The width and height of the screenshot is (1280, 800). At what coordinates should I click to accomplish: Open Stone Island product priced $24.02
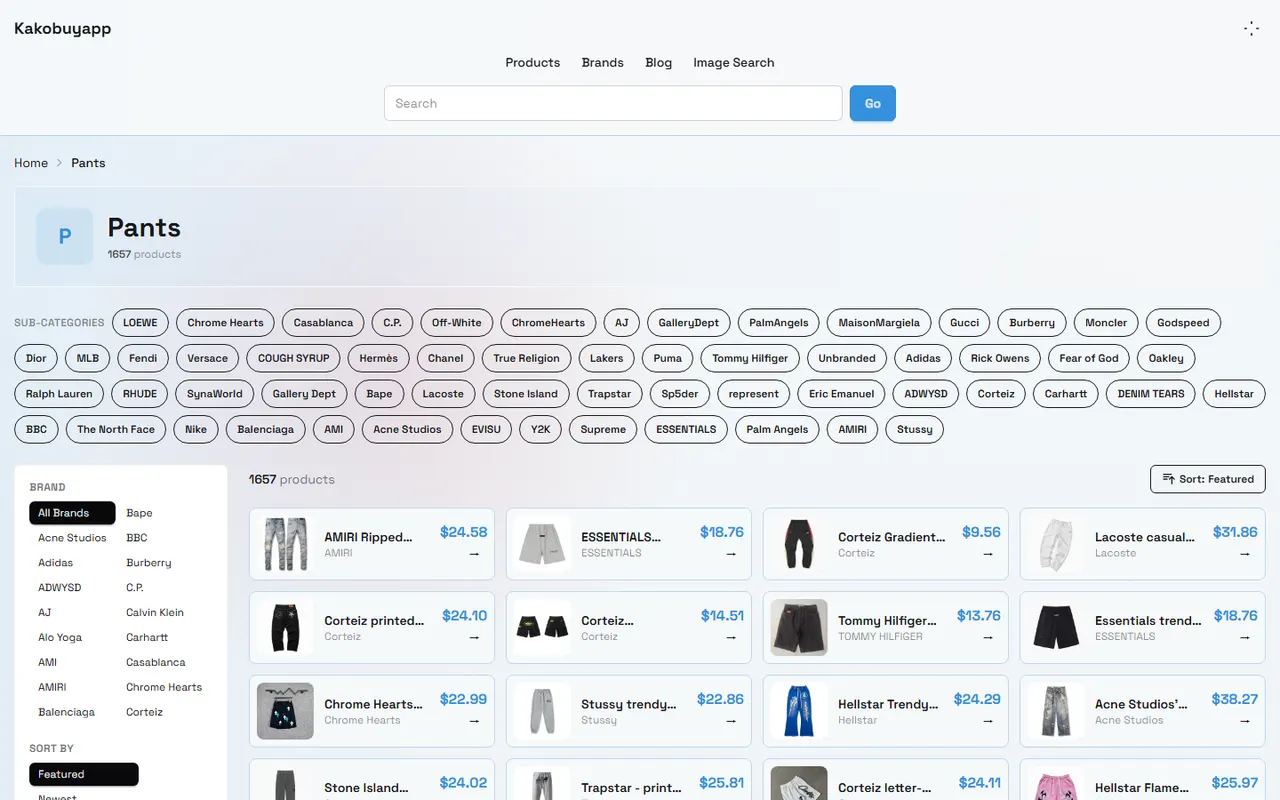click(x=372, y=780)
